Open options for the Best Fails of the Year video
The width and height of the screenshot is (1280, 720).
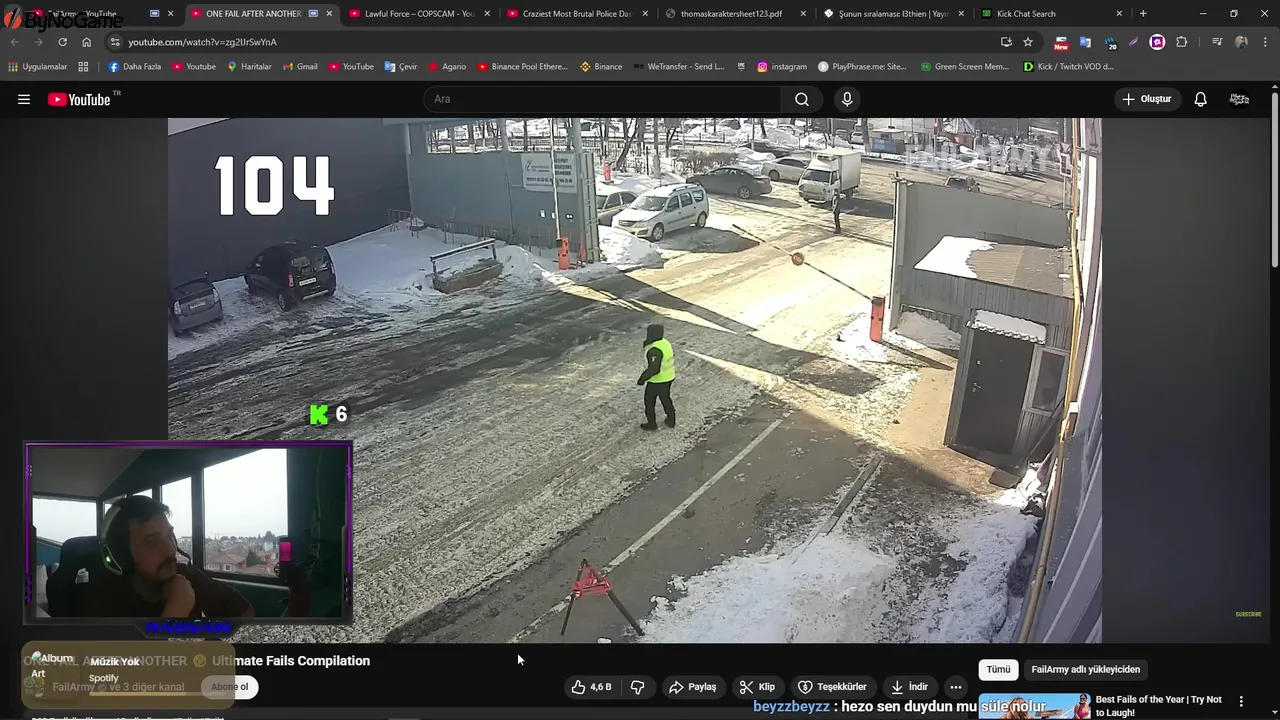pos(1241,701)
